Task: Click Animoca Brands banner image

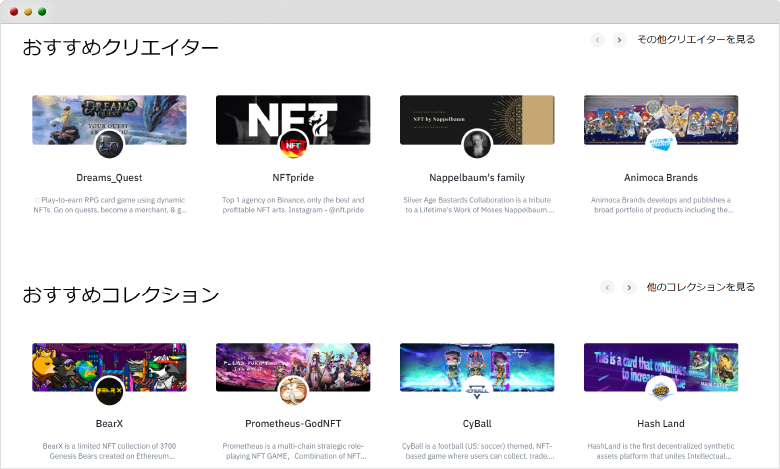Action: pos(661,120)
